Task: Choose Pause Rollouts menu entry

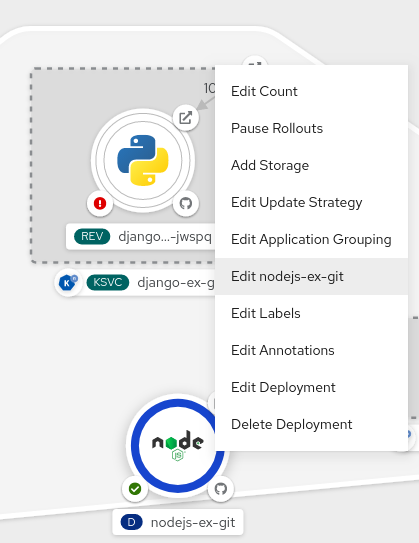Action: pyautogui.click(x=311, y=128)
